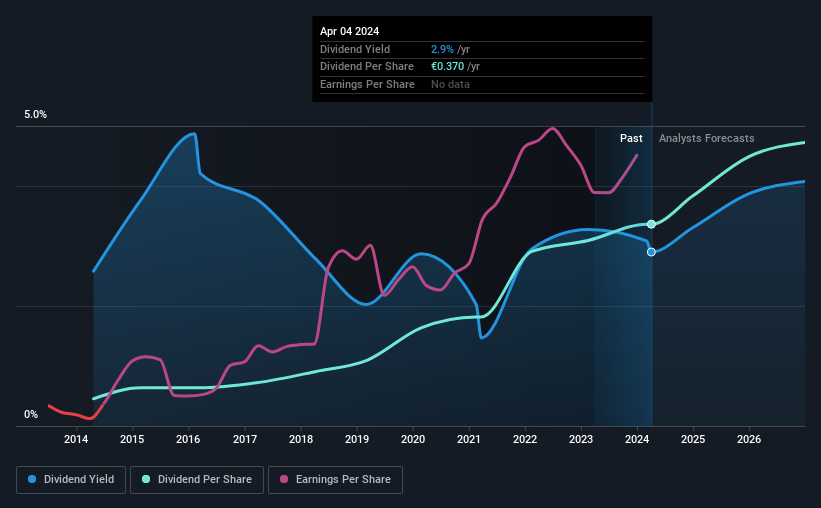Viewport: 821px width, 508px height.
Task: Click the 2026 x-axis label
Action: 749,439
